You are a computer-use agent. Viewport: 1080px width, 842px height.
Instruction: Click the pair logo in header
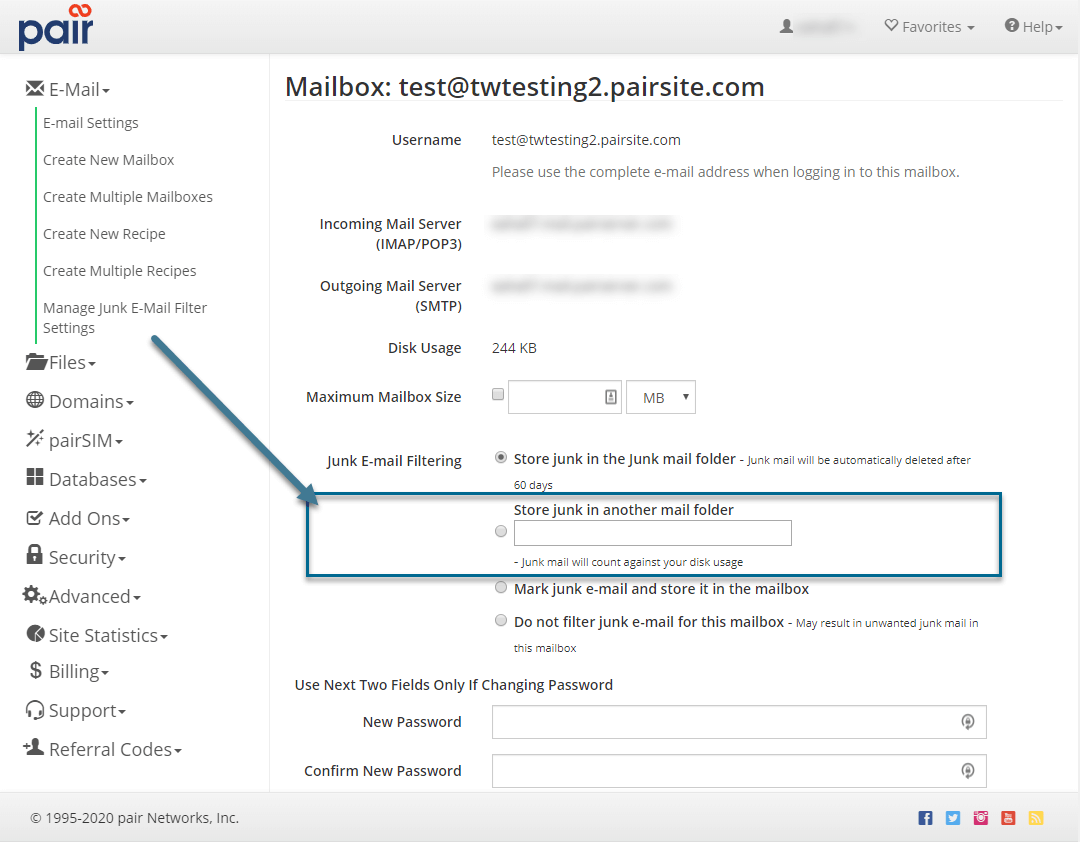55,27
